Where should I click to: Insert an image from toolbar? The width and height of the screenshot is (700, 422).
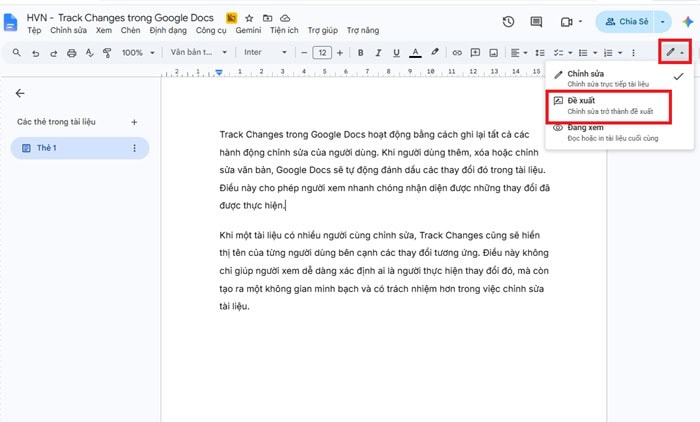(x=493, y=53)
